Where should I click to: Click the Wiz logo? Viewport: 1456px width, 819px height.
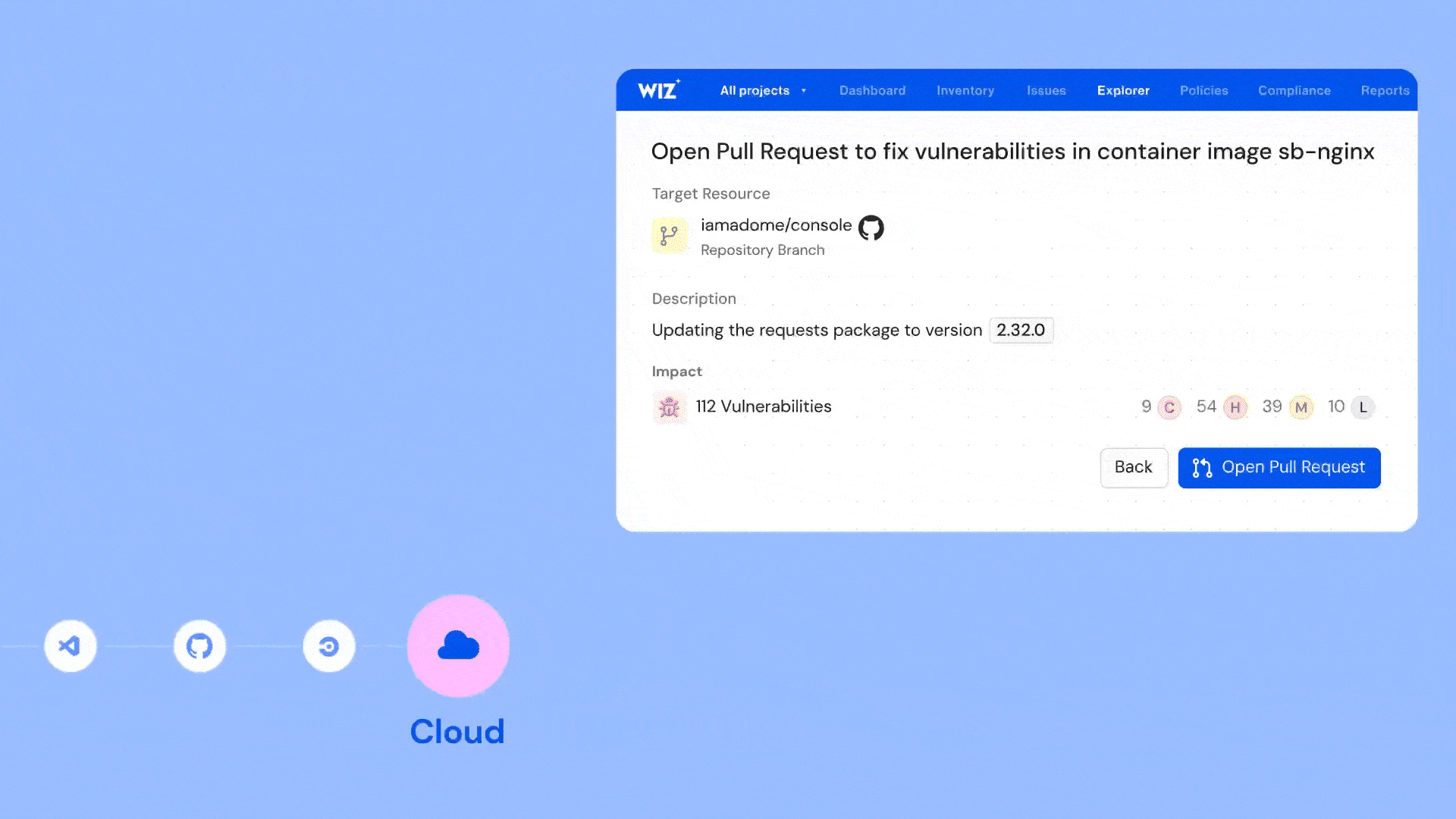pyautogui.click(x=658, y=90)
